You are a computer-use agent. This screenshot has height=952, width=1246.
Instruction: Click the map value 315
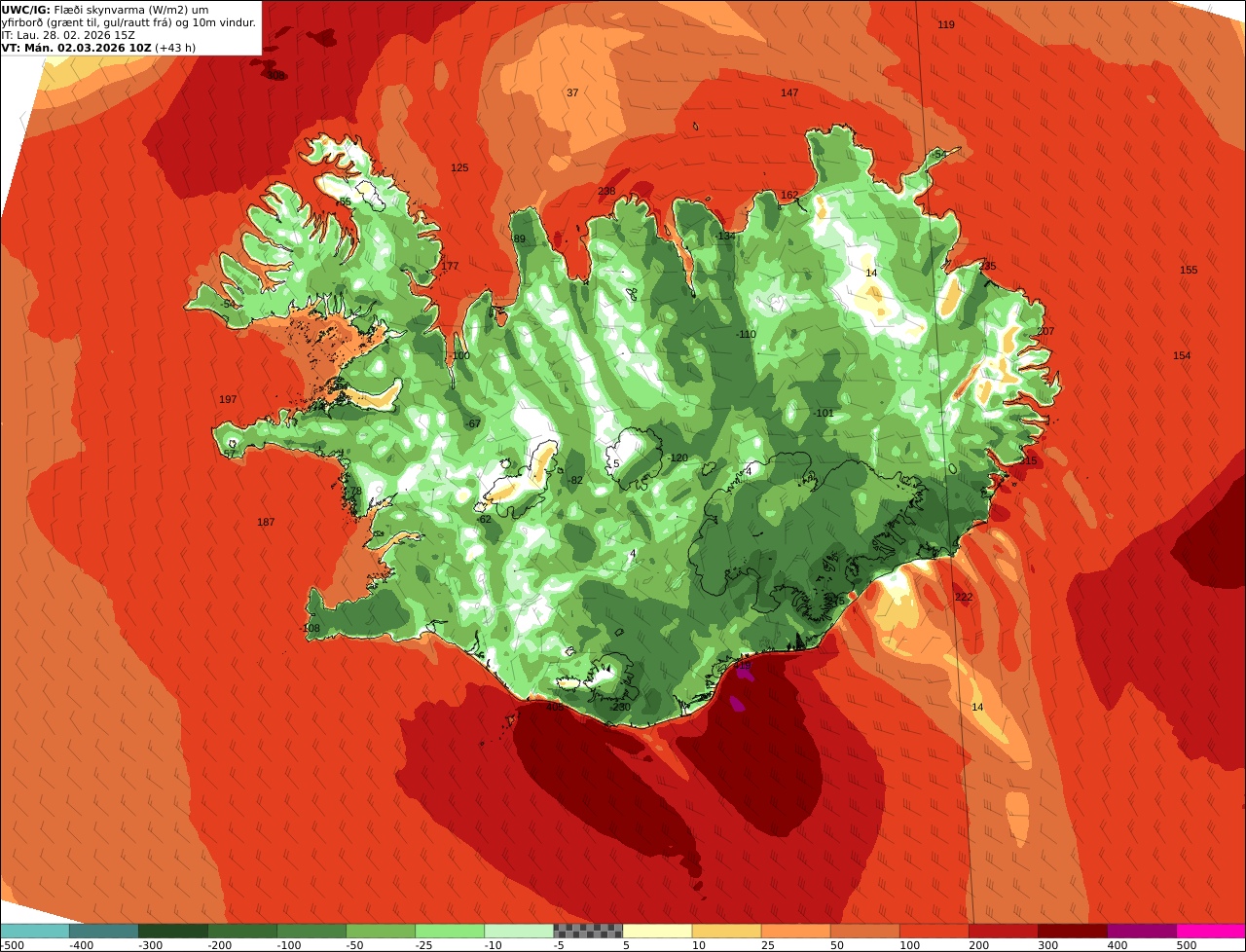click(x=1029, y=460)
